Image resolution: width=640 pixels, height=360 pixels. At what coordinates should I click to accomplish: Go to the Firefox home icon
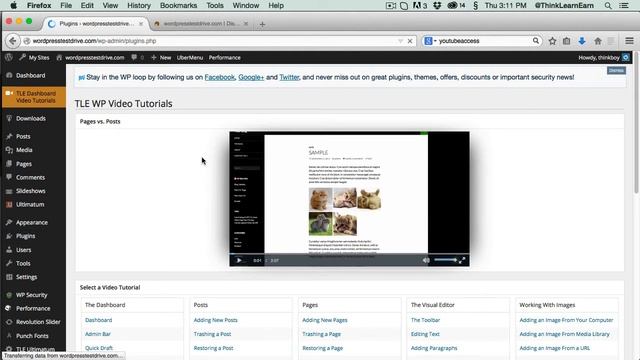click(598, 41)
